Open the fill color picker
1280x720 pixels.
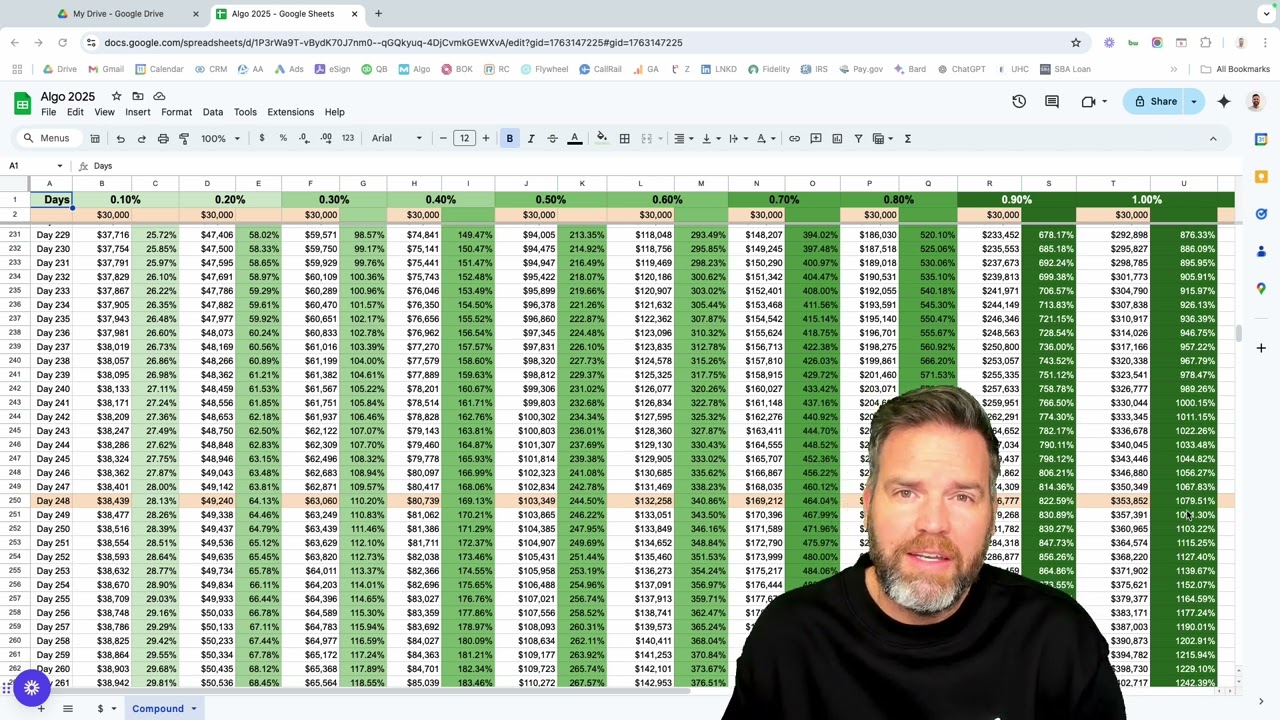[x=602, y=138]
